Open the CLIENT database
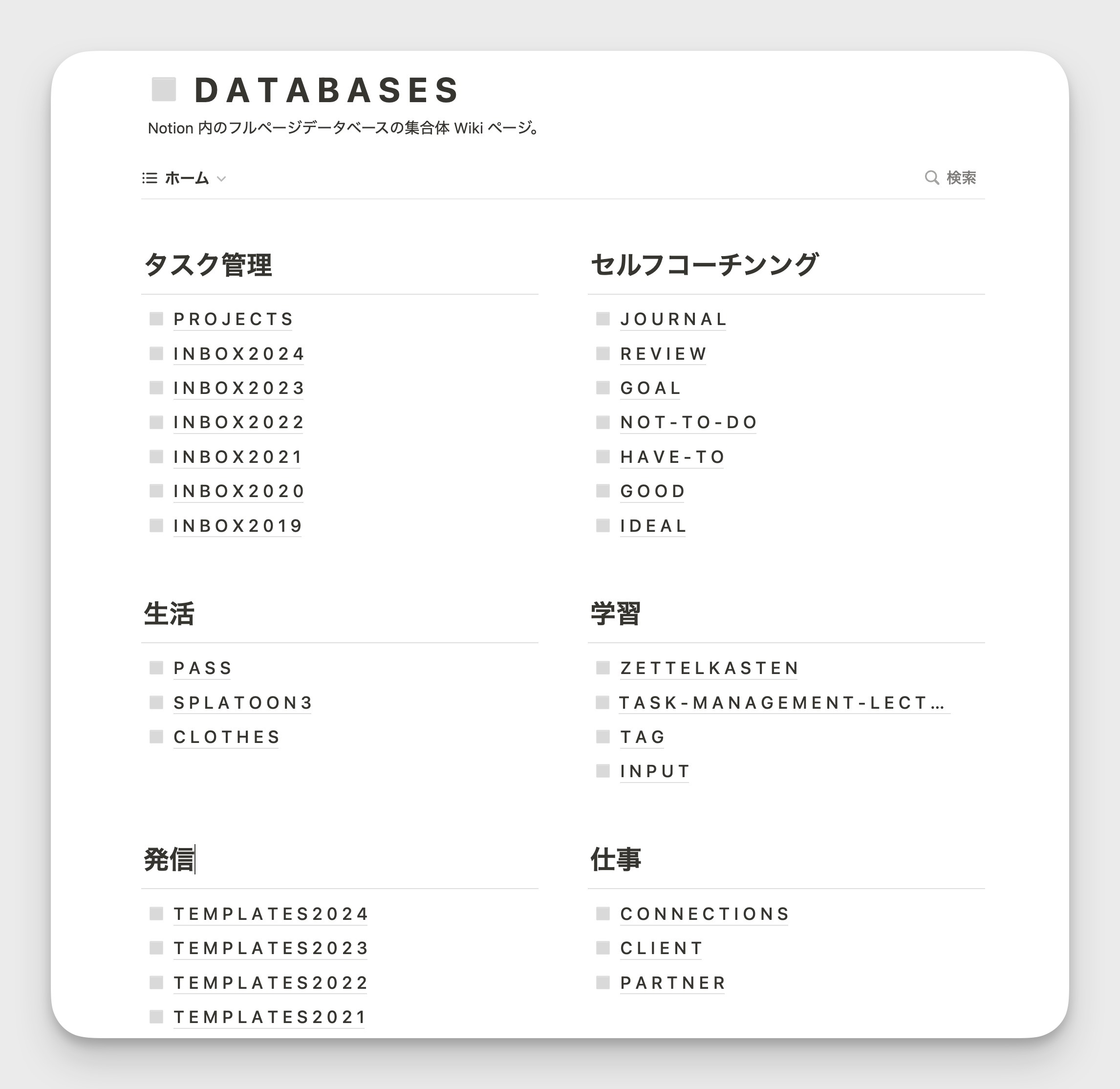The image size is (1120, 1089). click(662, 948)
